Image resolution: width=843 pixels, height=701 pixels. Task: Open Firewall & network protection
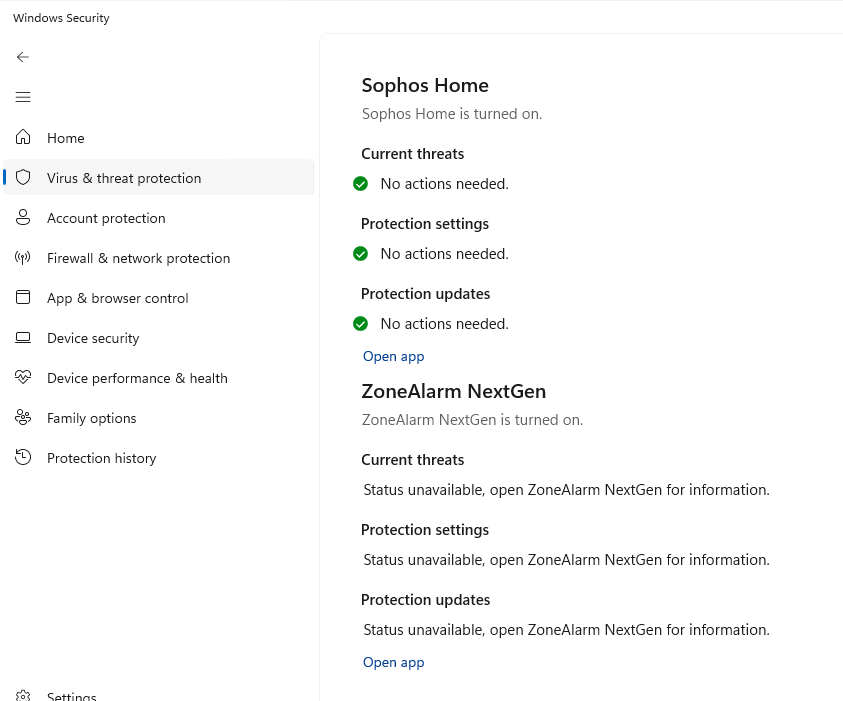tap(159, 257)
